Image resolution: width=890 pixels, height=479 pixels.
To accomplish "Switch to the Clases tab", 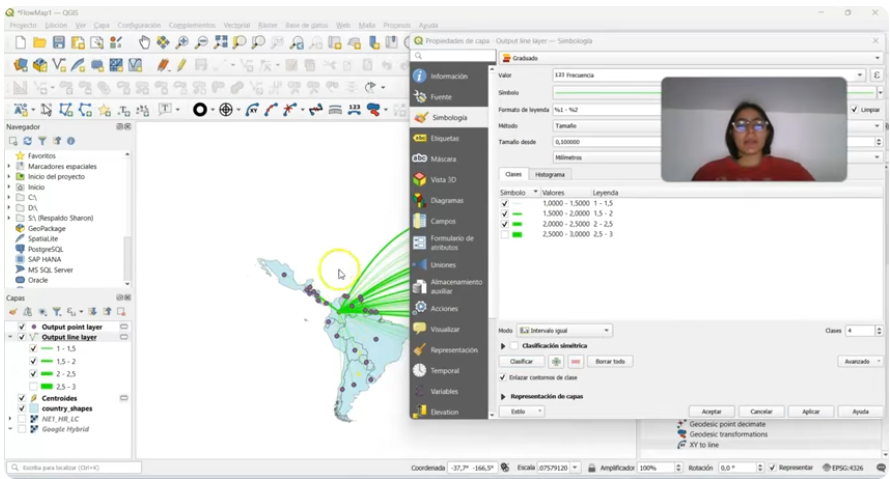I will [513, 174].
